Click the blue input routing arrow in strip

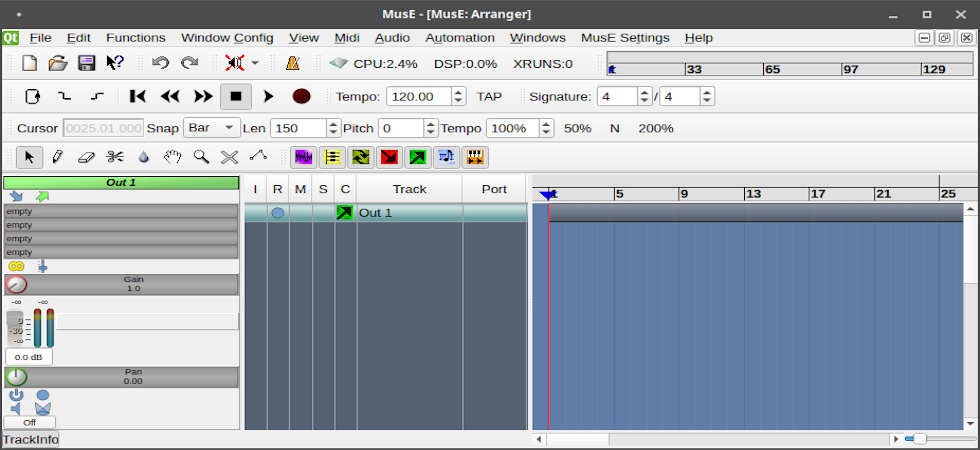point(16,196)
